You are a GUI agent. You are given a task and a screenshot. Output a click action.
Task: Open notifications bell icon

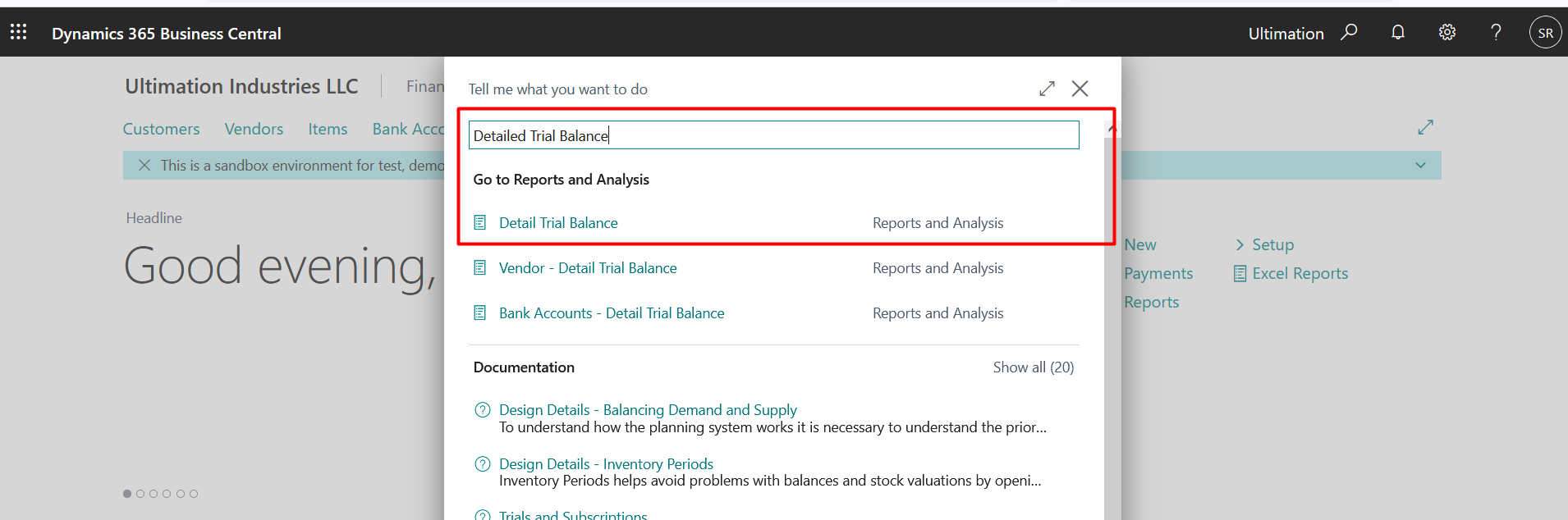tap(1398, 32)
